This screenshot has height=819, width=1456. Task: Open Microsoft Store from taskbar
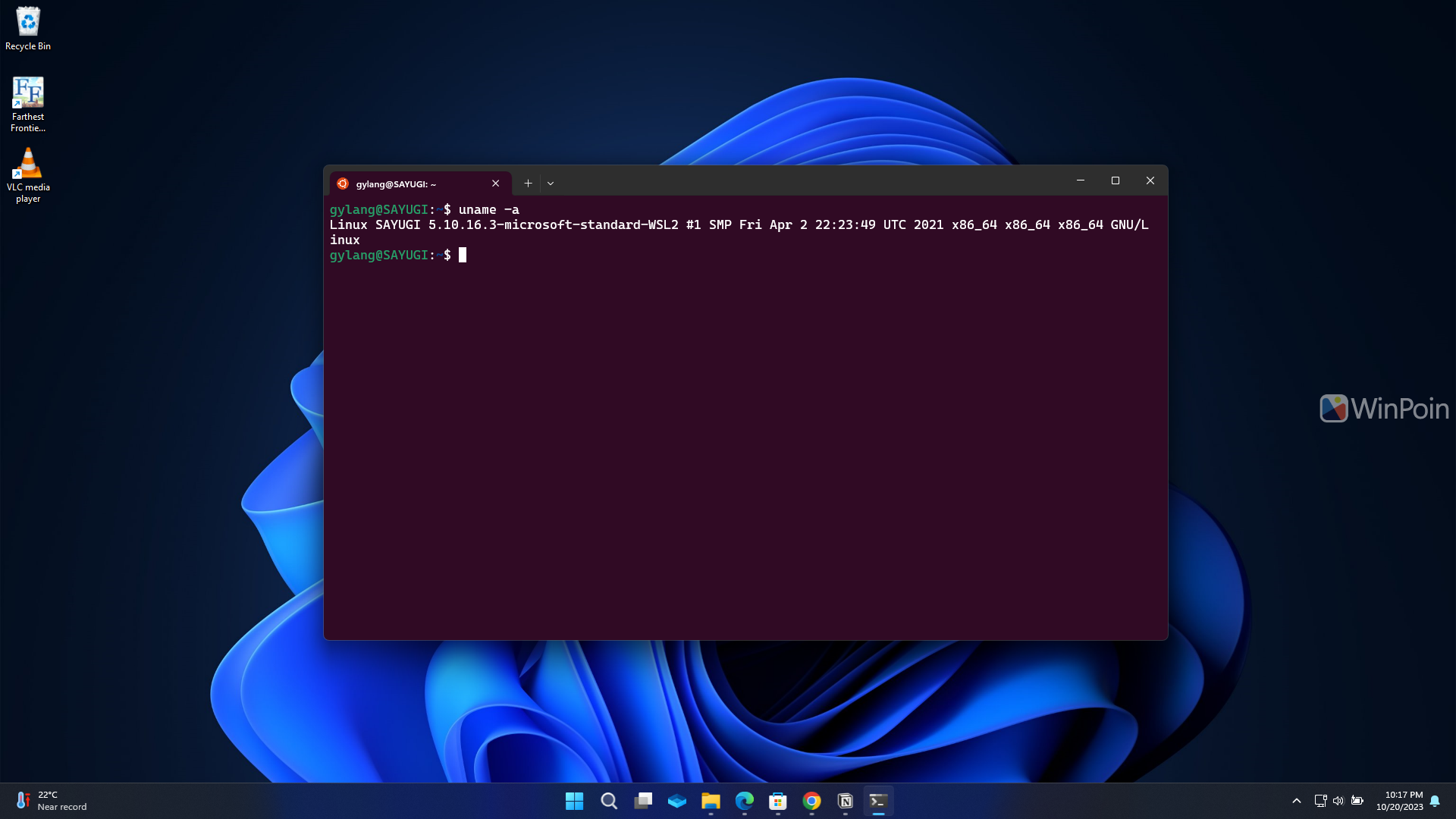(778, 801)
